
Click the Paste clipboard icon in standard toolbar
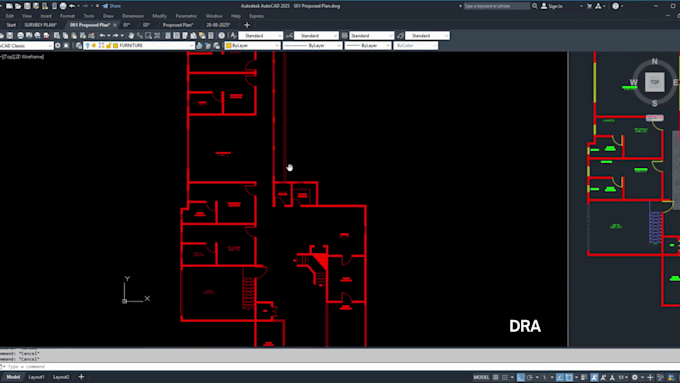pos(74,36)
